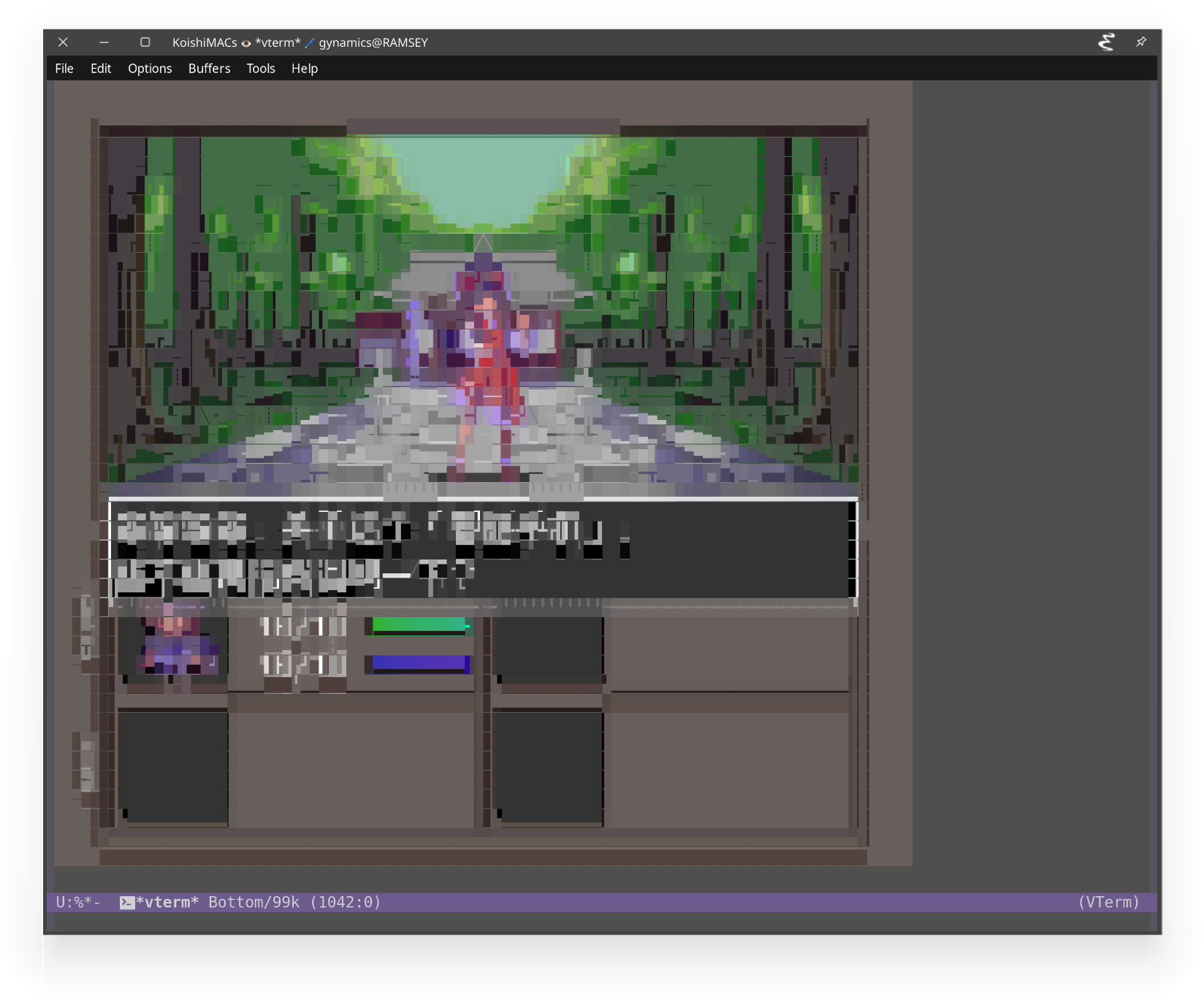Open the File menu

(64, 69)
